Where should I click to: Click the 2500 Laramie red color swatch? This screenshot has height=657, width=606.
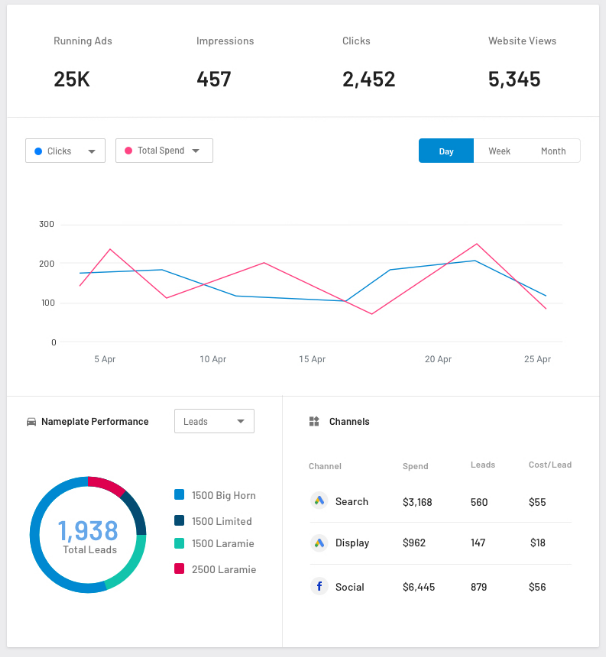click(x=179, y=569)
